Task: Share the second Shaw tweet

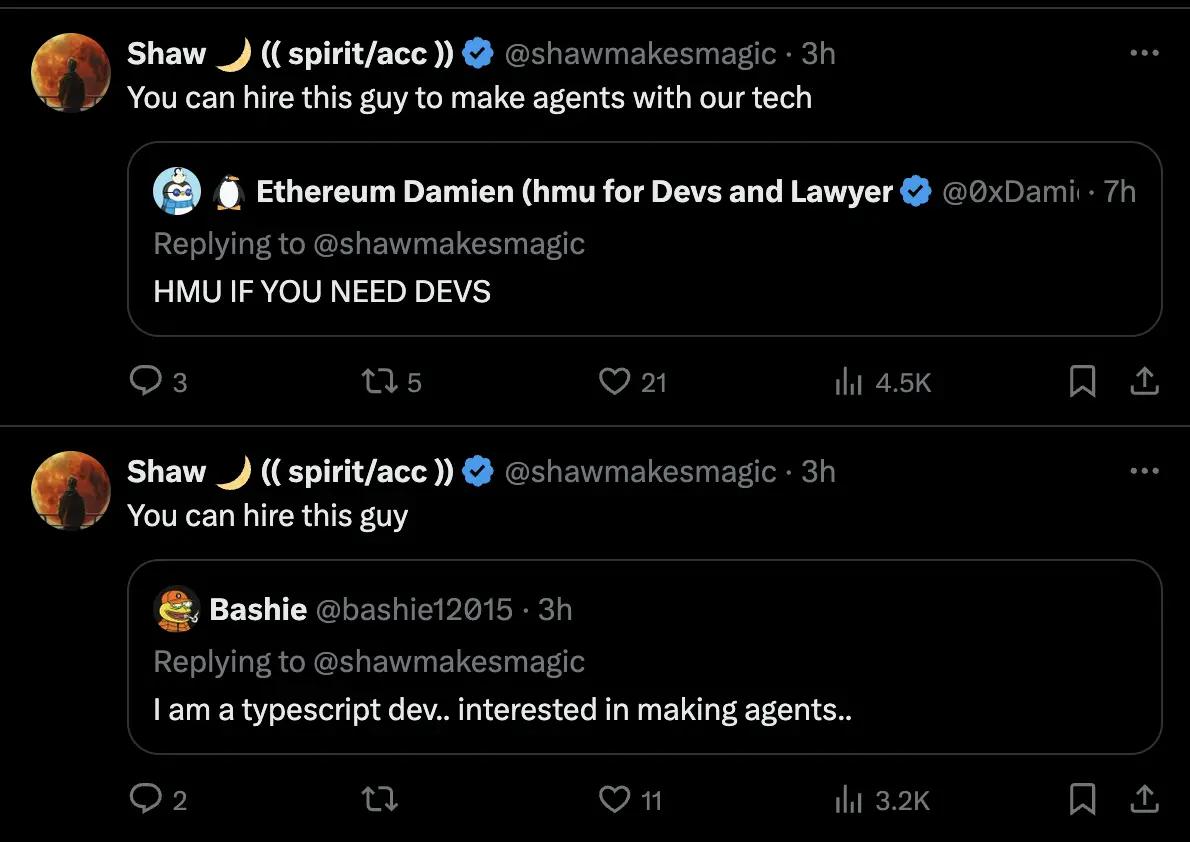Action: coord(1144,799)
